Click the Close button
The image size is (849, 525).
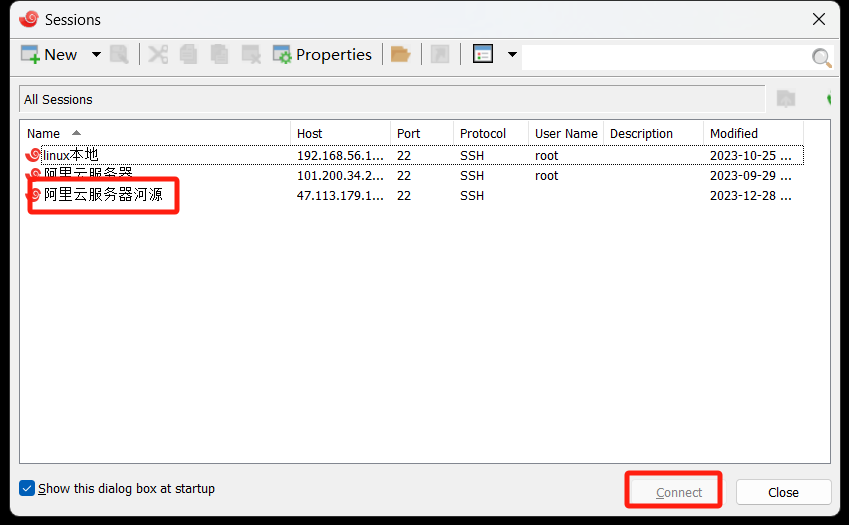783,492
